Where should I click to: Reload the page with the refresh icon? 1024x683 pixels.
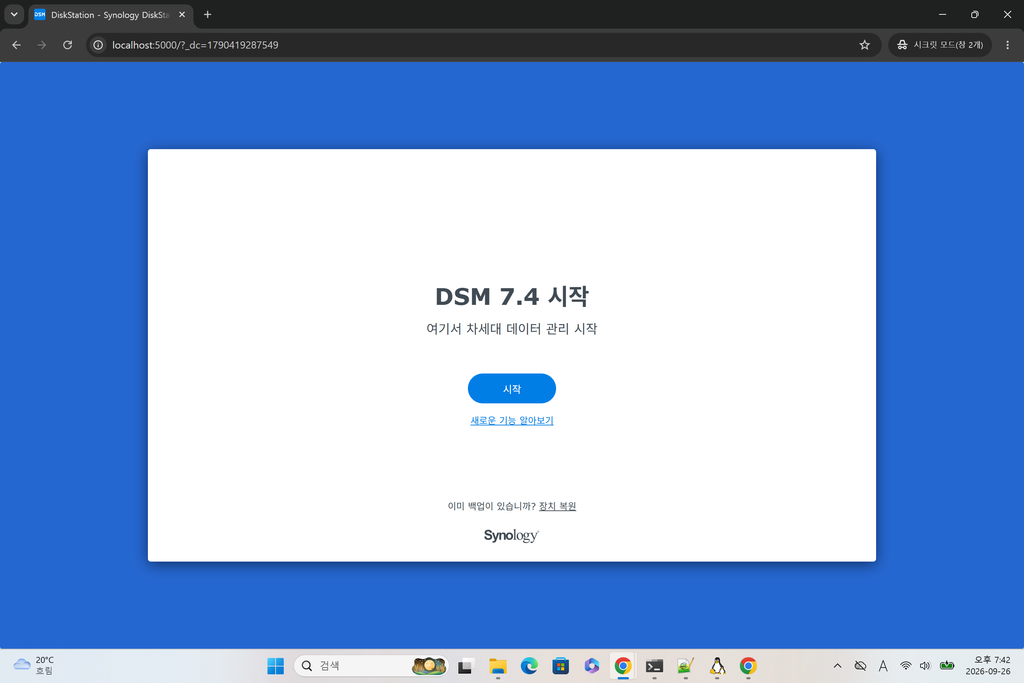point(67,45)
